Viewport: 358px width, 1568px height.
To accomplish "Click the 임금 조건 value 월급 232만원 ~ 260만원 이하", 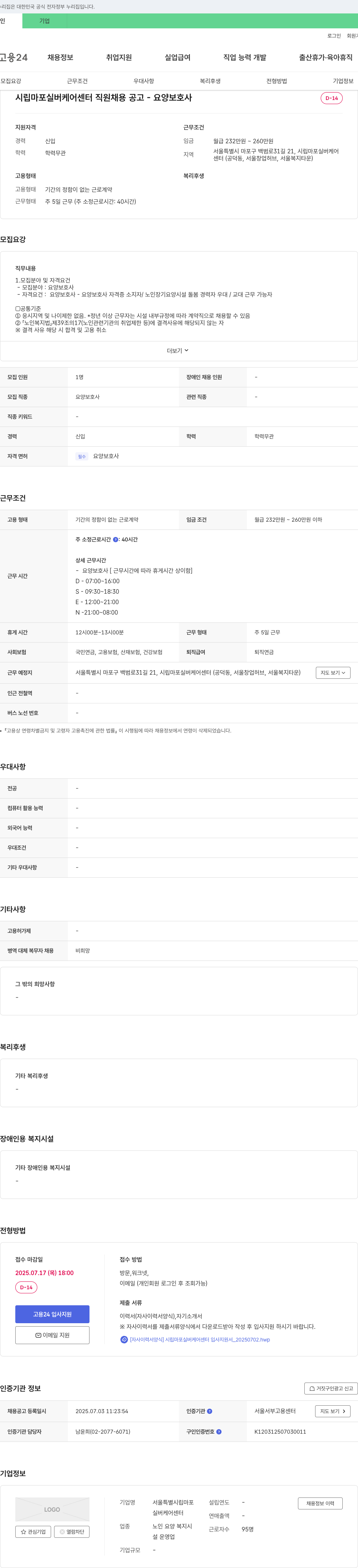I will click(x=288, y=520).
